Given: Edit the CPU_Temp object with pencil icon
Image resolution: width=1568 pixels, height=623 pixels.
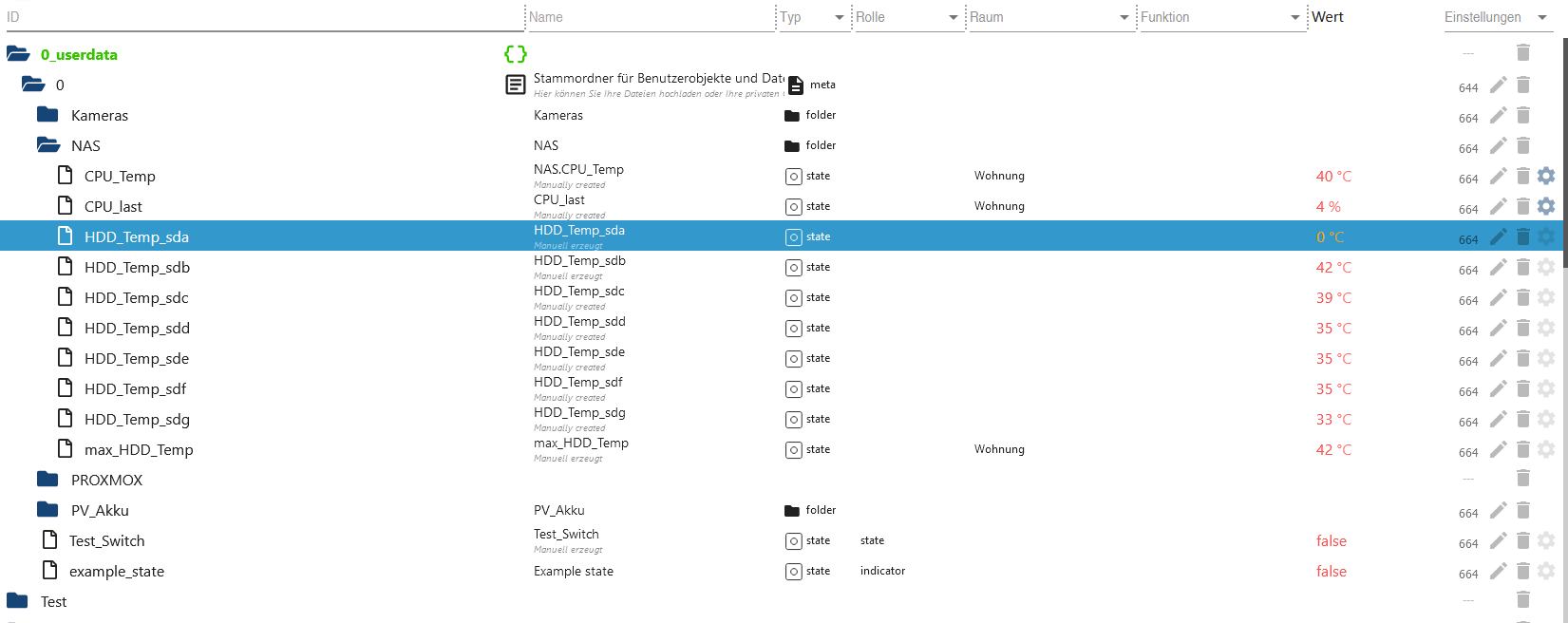Looking at the screenshot, I should point(1498,177).
